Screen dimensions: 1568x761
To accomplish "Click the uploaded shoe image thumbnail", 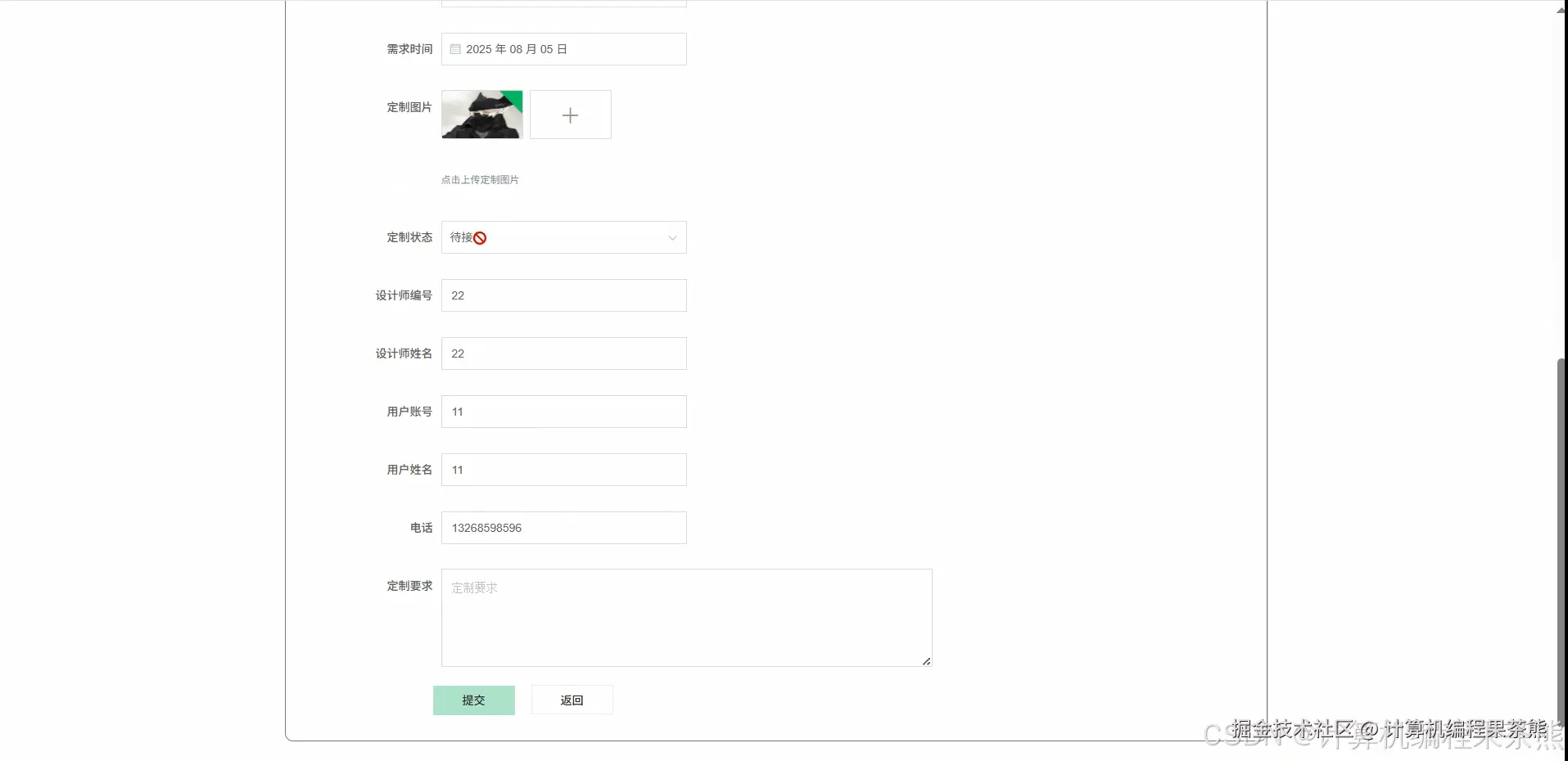I will pyautogui.click(x=481, y=115).
